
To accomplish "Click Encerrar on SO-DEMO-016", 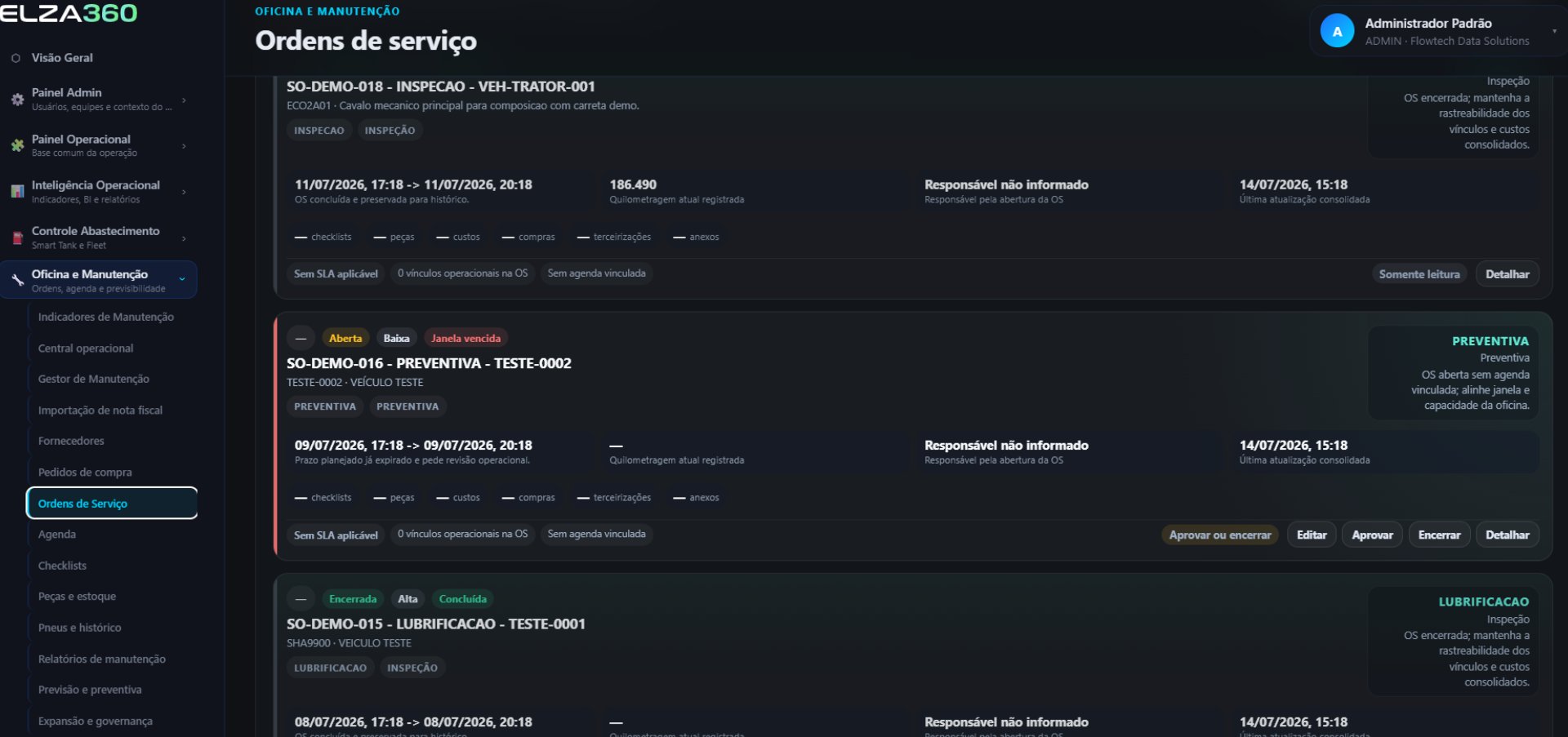I will click(x=1439, y=535).
